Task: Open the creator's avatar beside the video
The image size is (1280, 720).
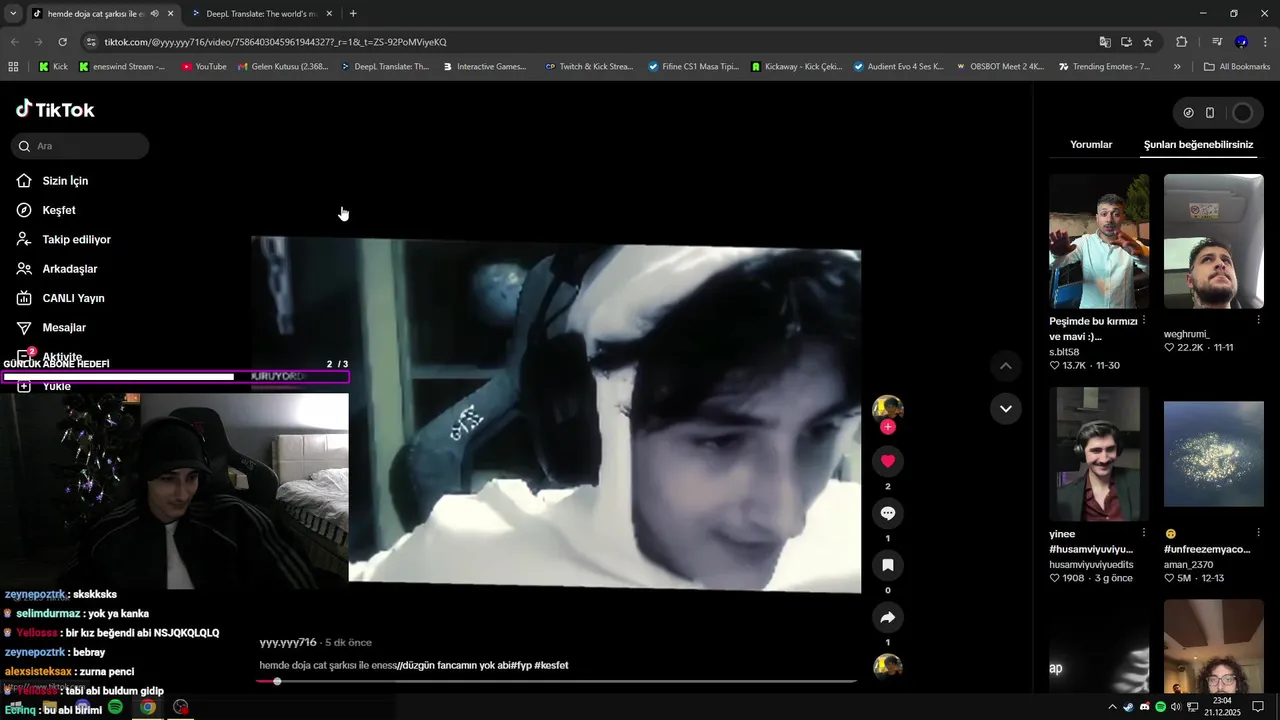Action: (887, 408)
